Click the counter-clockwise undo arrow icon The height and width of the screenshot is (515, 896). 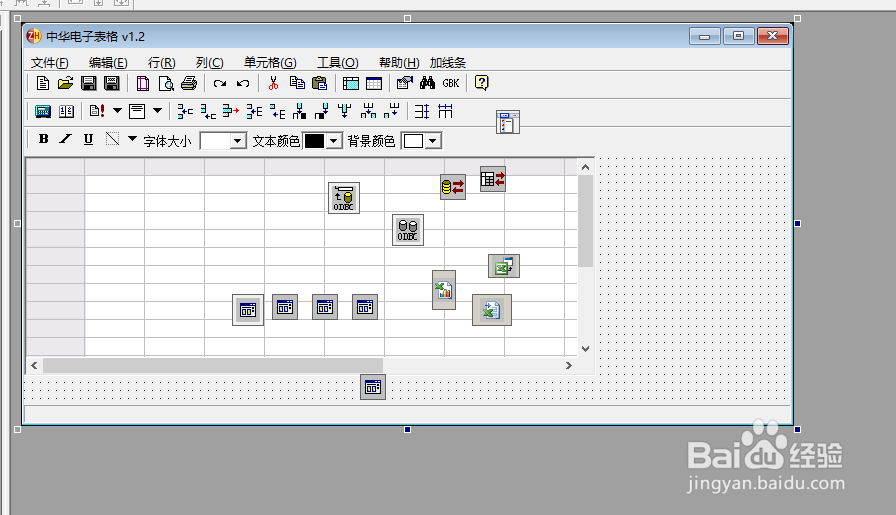click(243, 83)
